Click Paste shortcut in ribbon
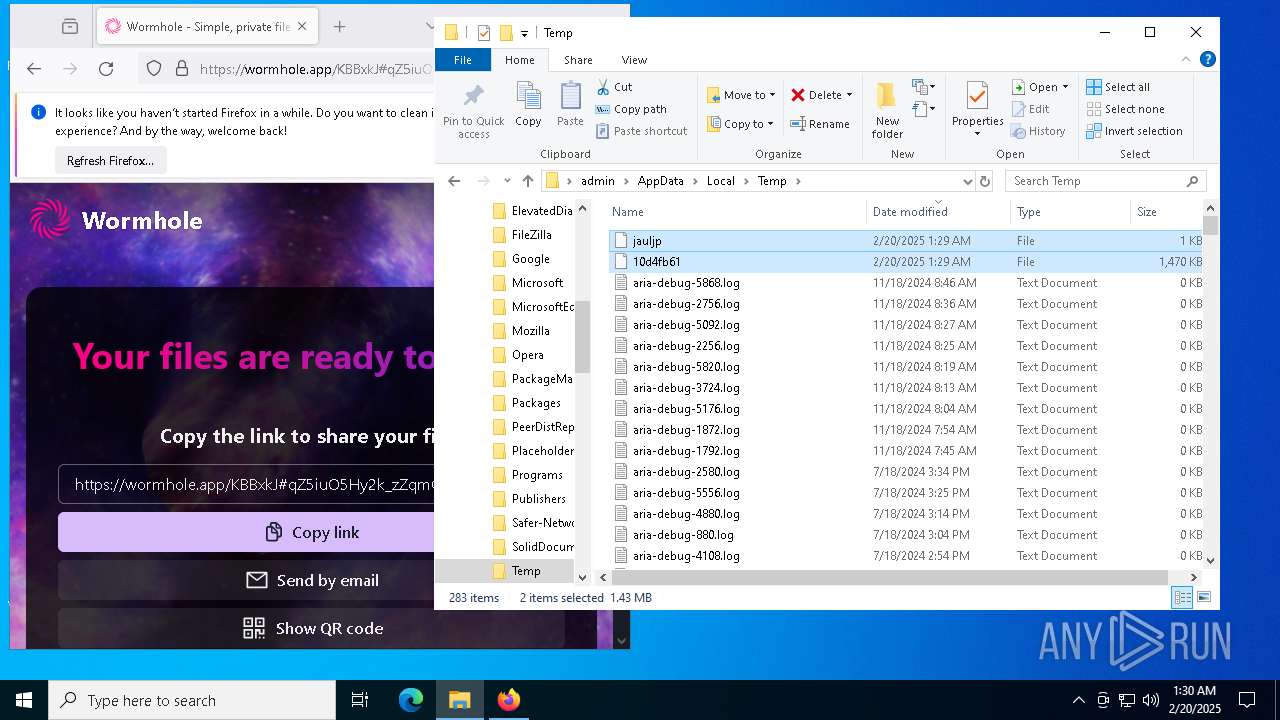1280x720 pixels. pyautogui.click(x=642, y=131)
